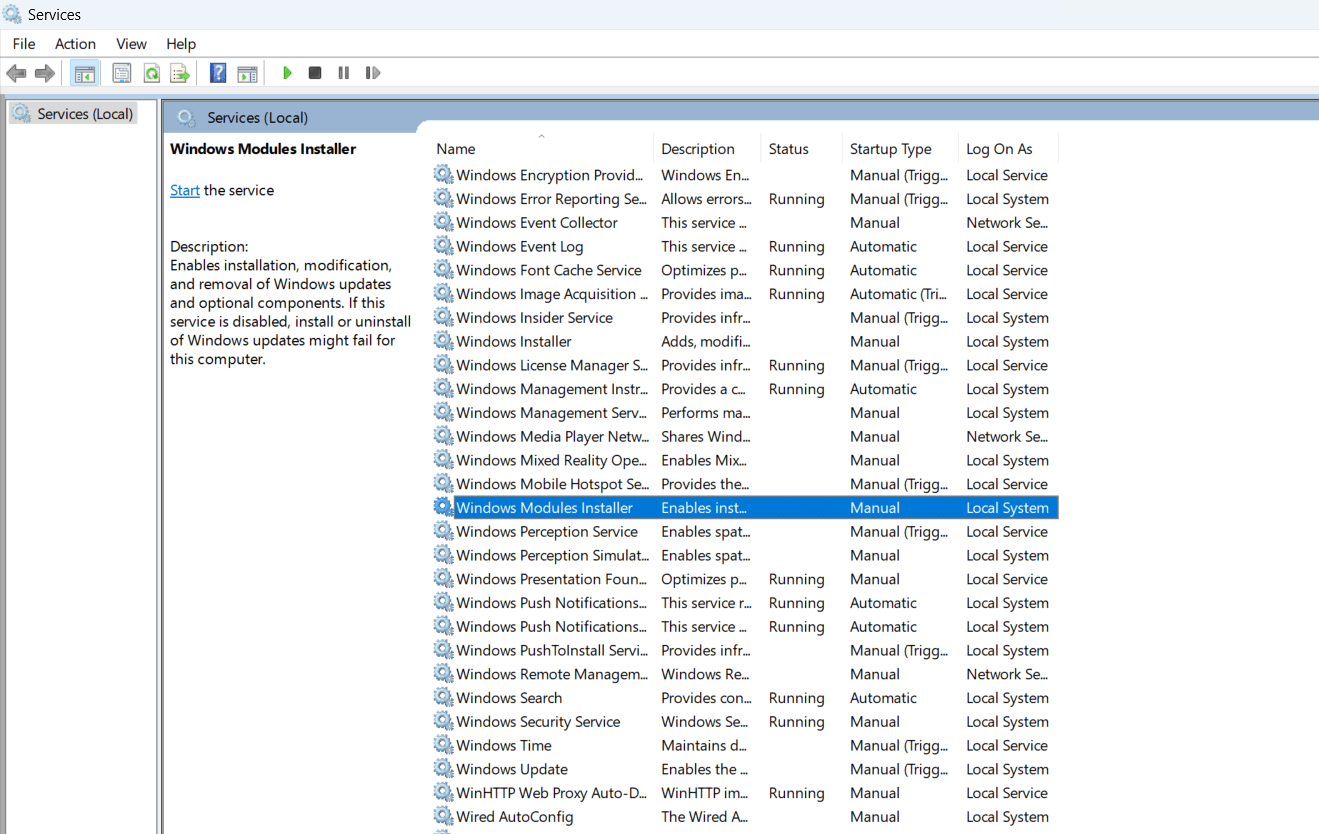The height and width of the screenshot is (834, 1319).
Task: Click gear icon beside Windows Font Cache Service
Action: 443,270
